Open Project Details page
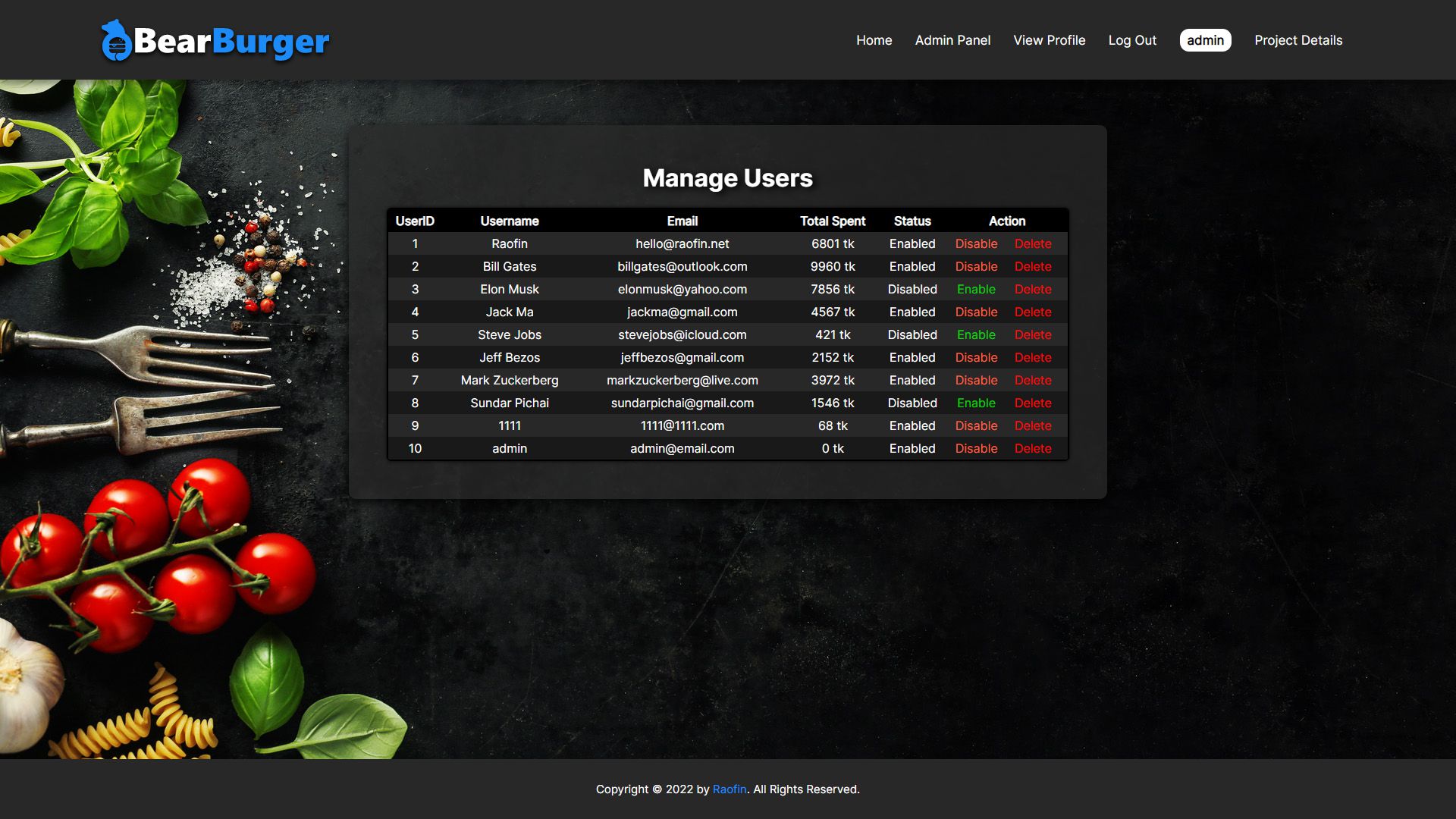Image resolution: width=1456 pixels, height=819 pixels. click(x=1298, y=40)
